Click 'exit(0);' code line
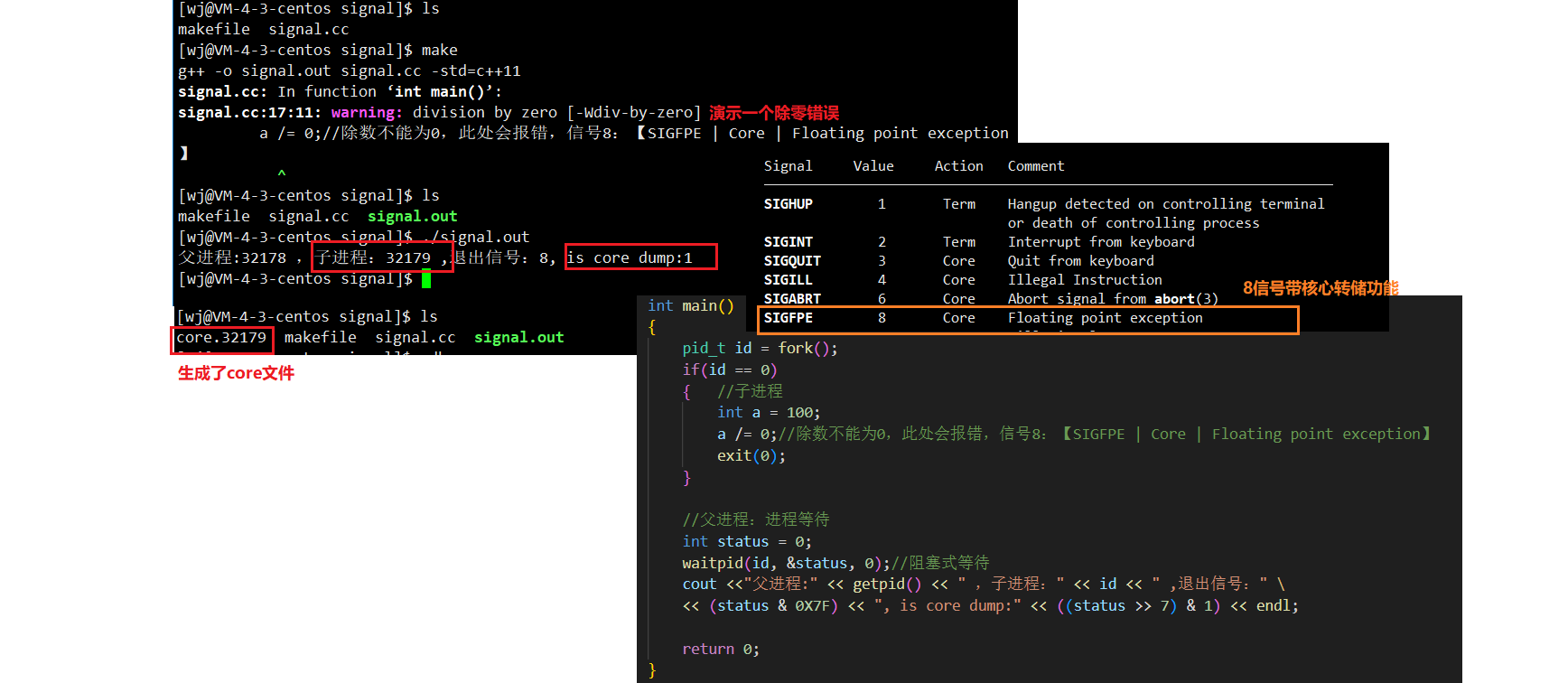This screenshot has height=683, width=1568. tap(751, 456)
